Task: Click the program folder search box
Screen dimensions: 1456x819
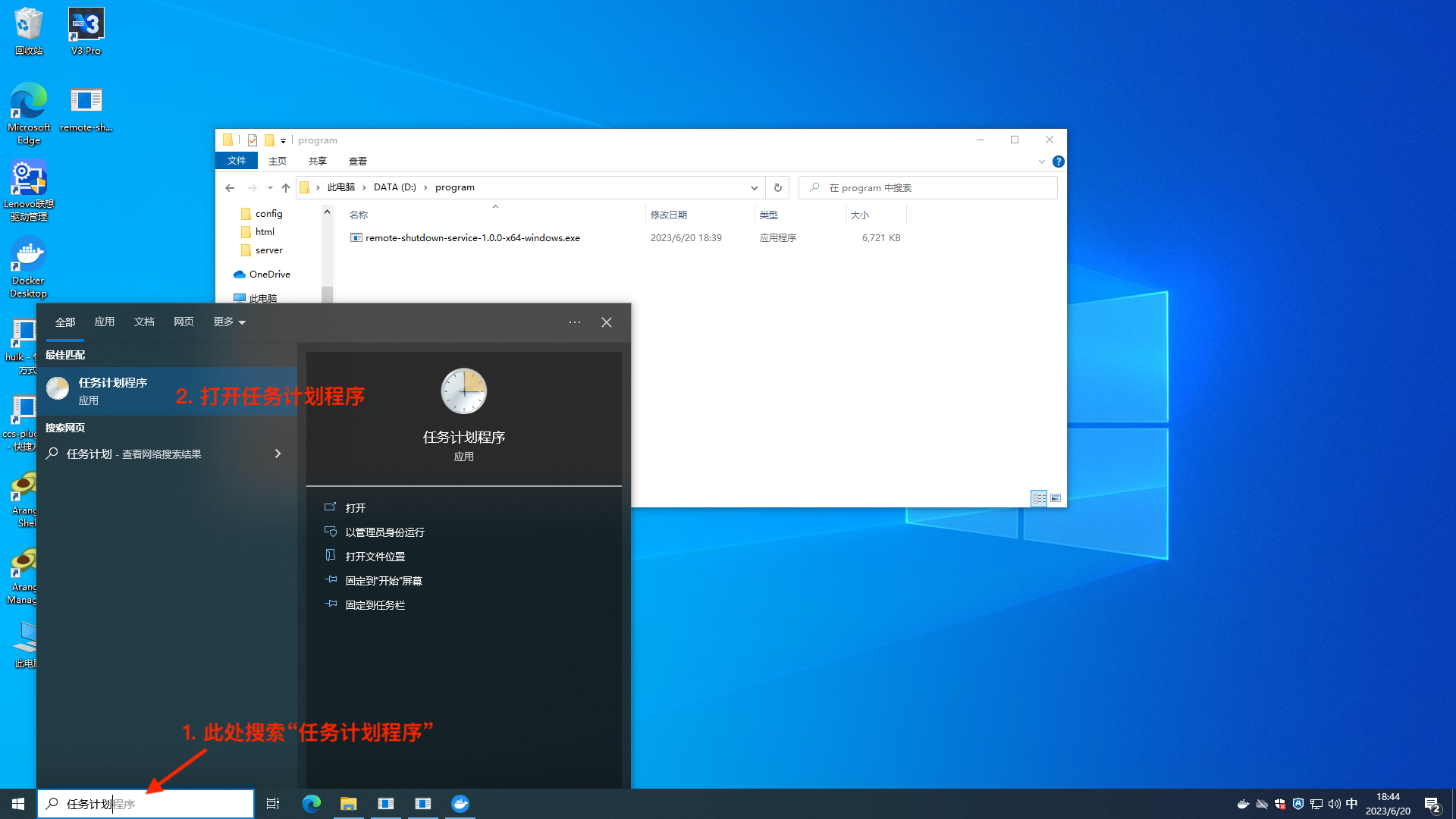Action: pos(928,187)
